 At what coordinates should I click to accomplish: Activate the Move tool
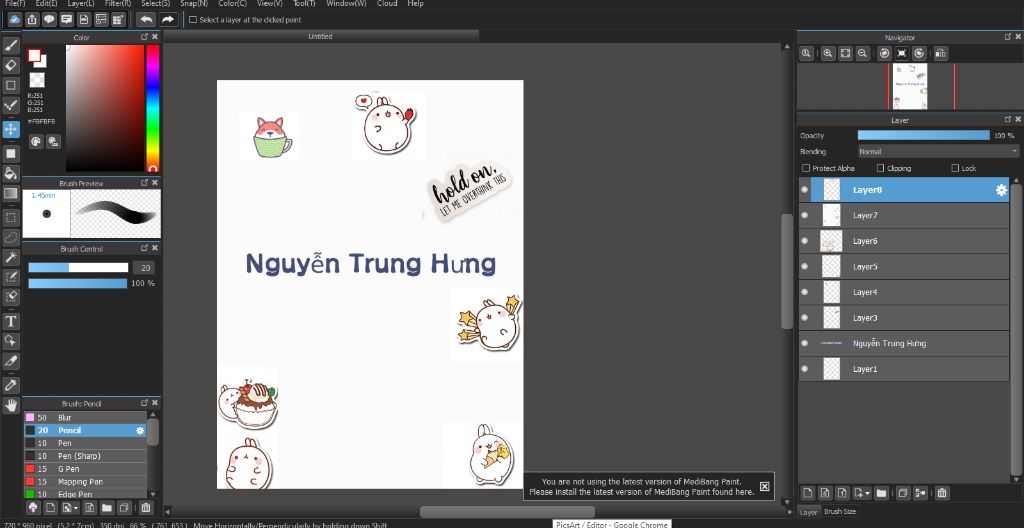(x=10, y=129)
